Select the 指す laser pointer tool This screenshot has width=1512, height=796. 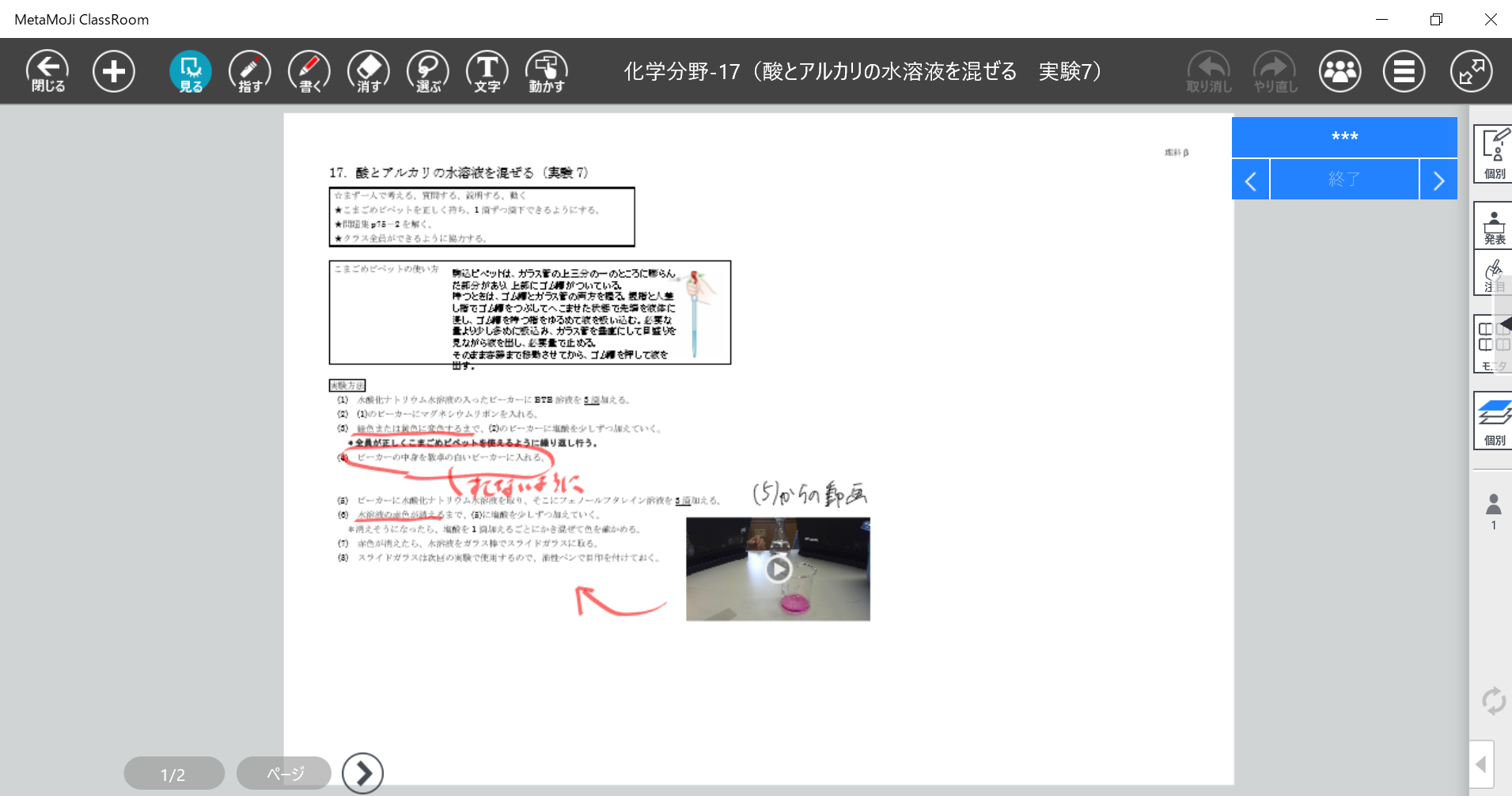[x=250, y=71]
